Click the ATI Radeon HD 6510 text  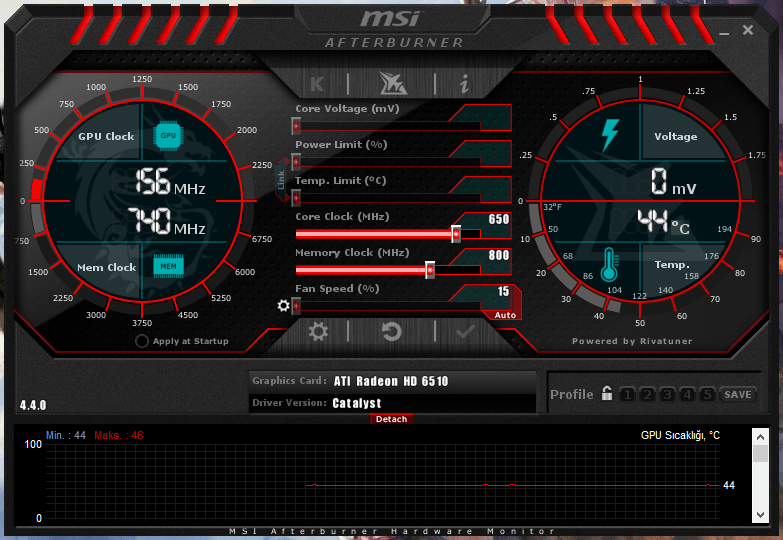391,381
